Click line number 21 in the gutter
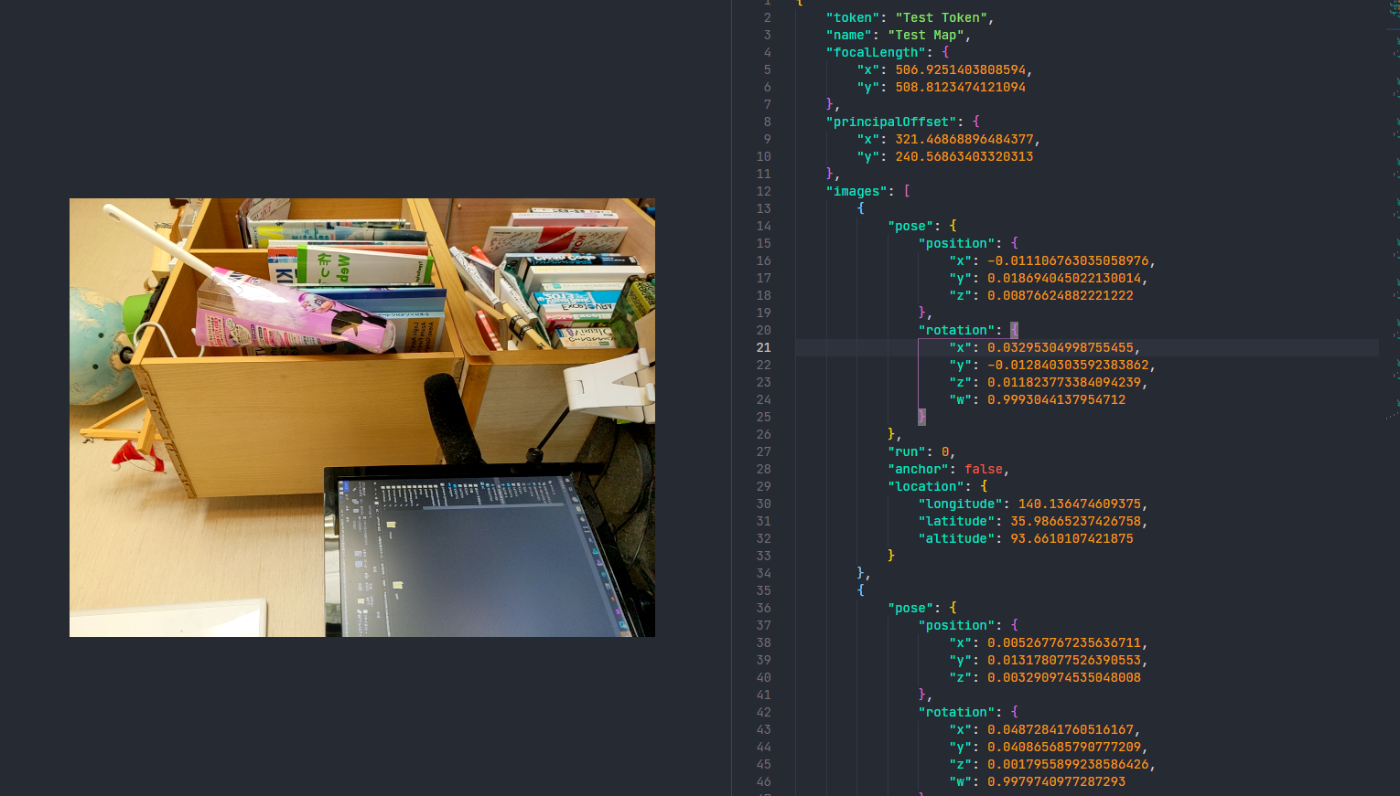The width and height of the screenshot is (1400, 796). pyautogui.click(x=764, y=348)
